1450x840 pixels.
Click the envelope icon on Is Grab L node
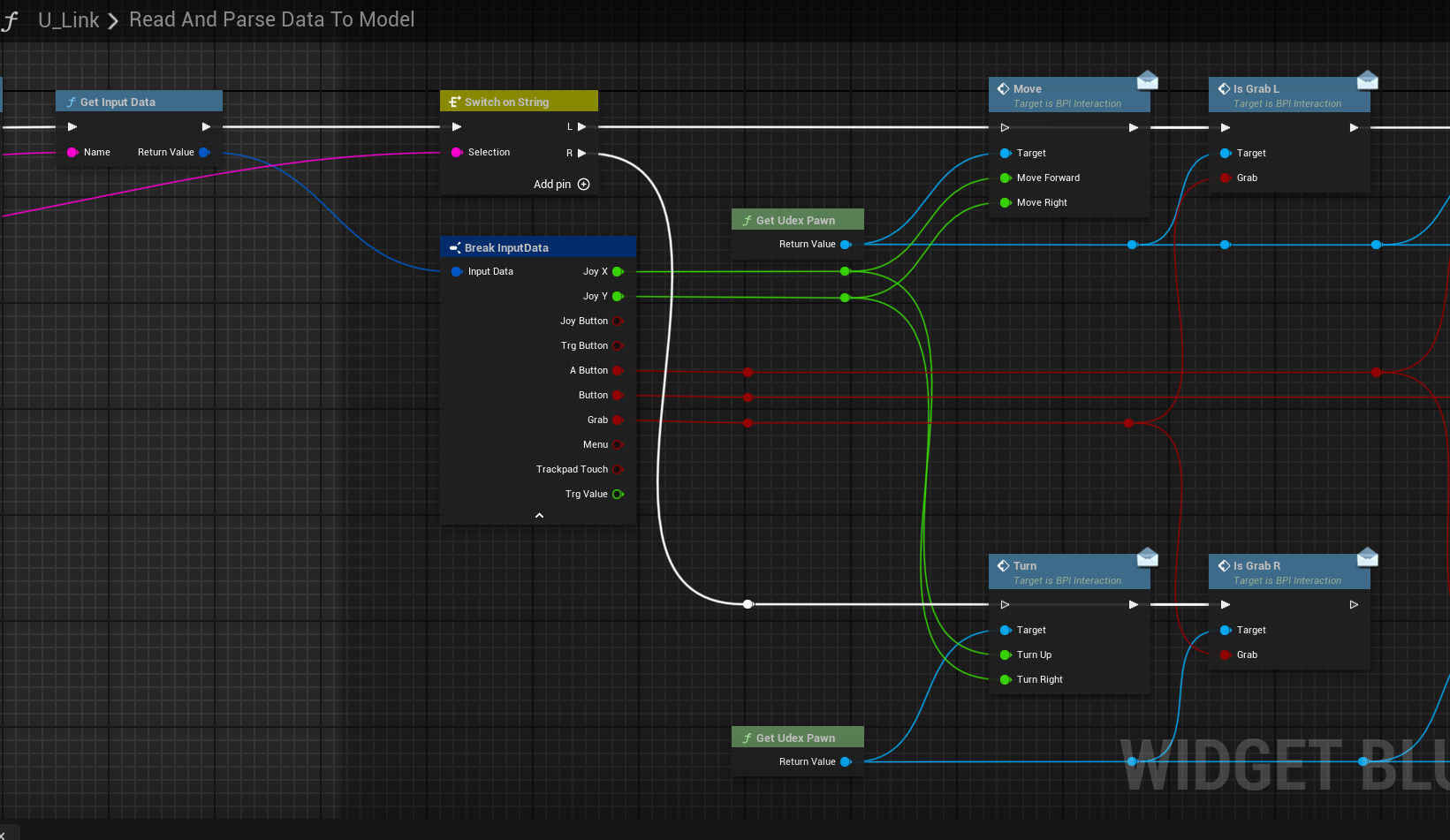pos(1367,80)
